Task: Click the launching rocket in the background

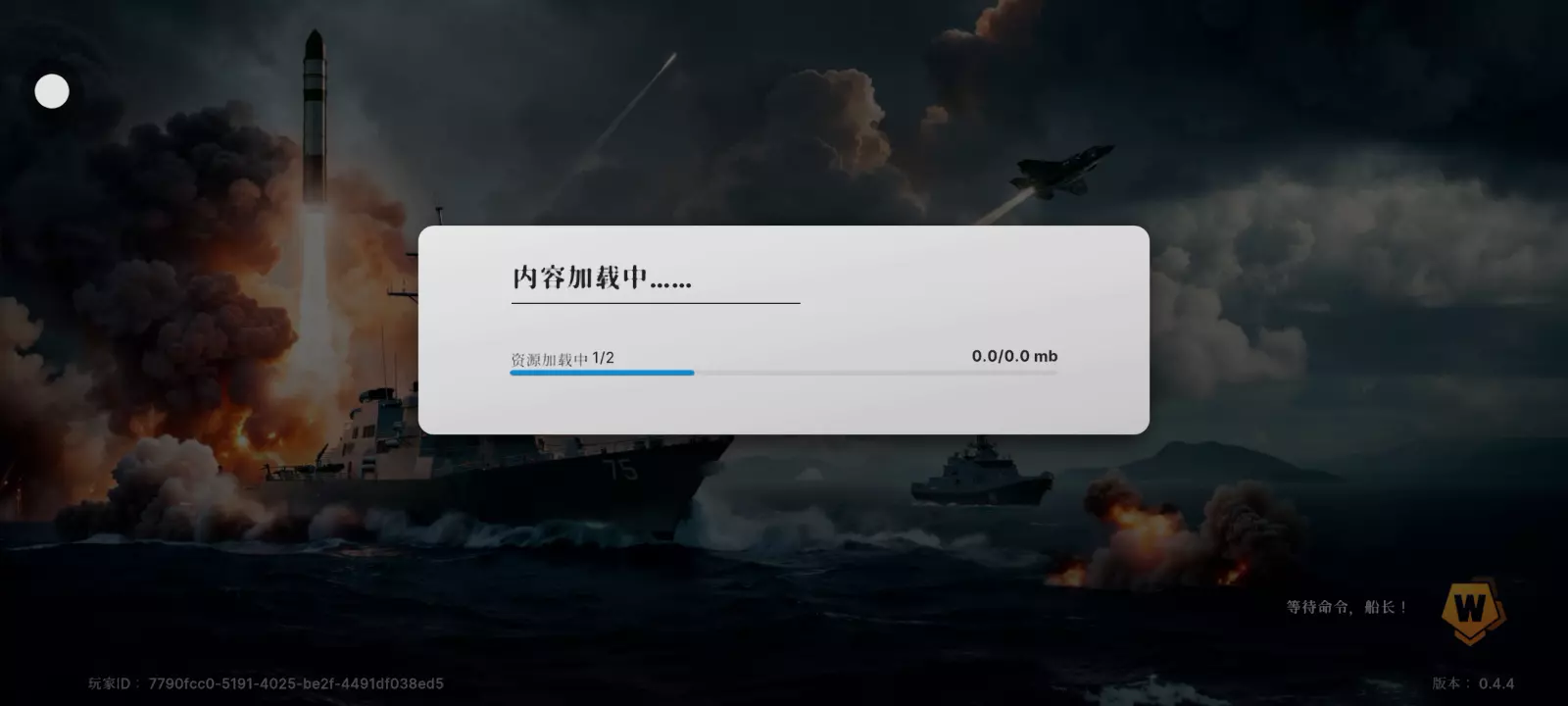Action: click(x=314, y=118)
